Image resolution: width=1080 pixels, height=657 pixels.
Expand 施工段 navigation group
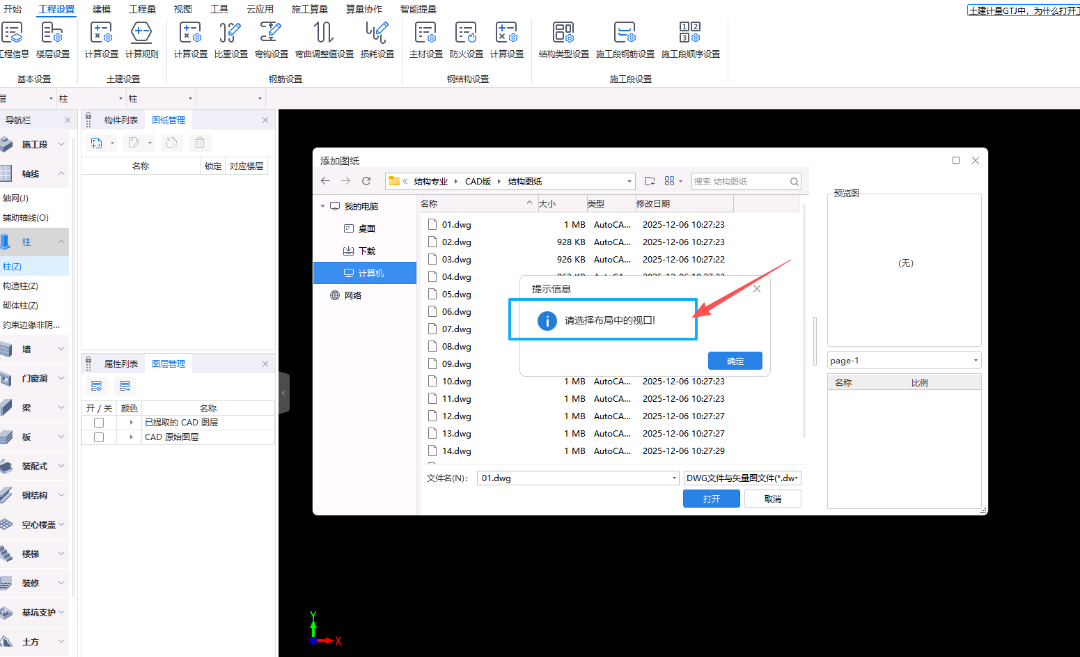pos(61,144)
